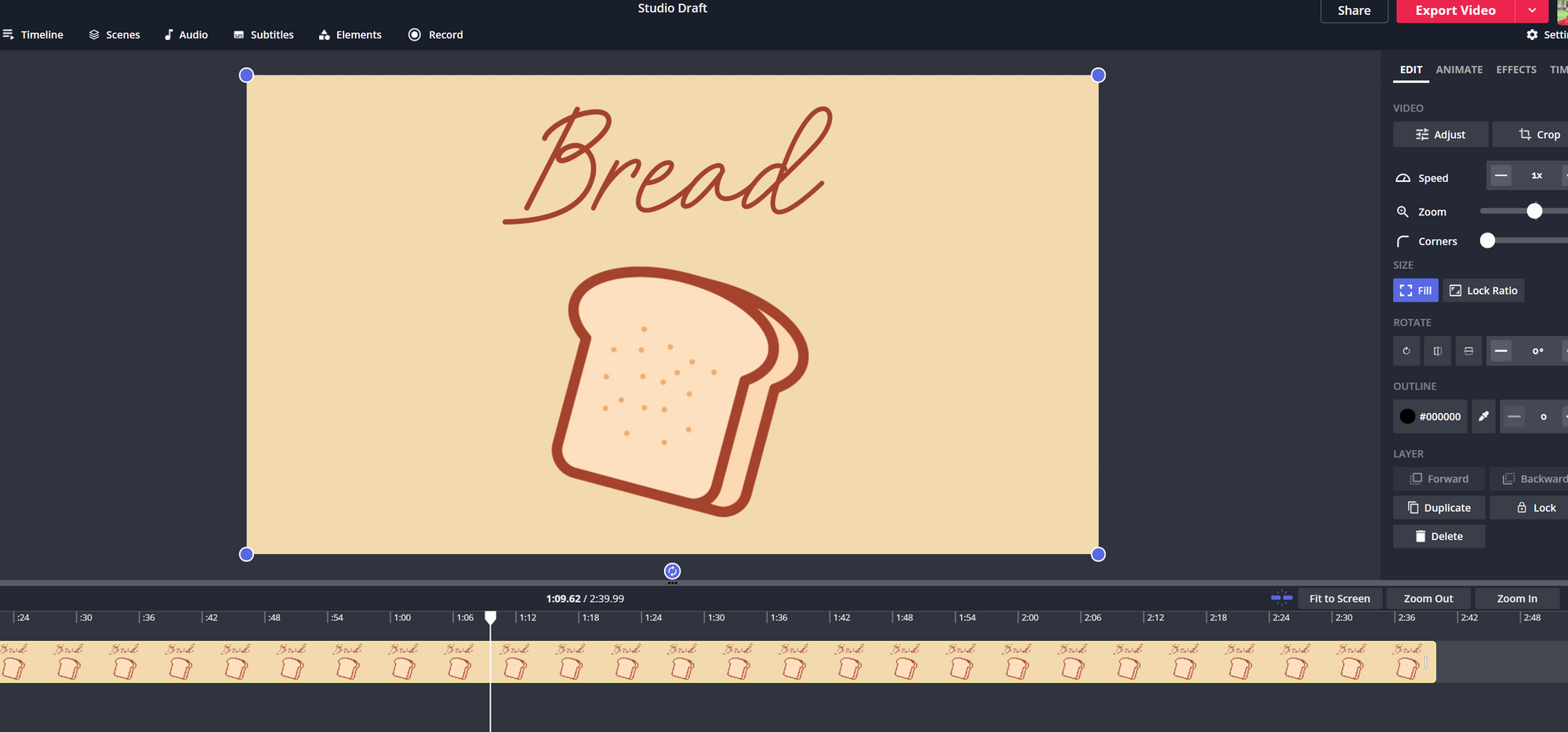Decrease playback speed with minus button
Viewport: 1568px width, 732px height.
(x=1501, y=176)
